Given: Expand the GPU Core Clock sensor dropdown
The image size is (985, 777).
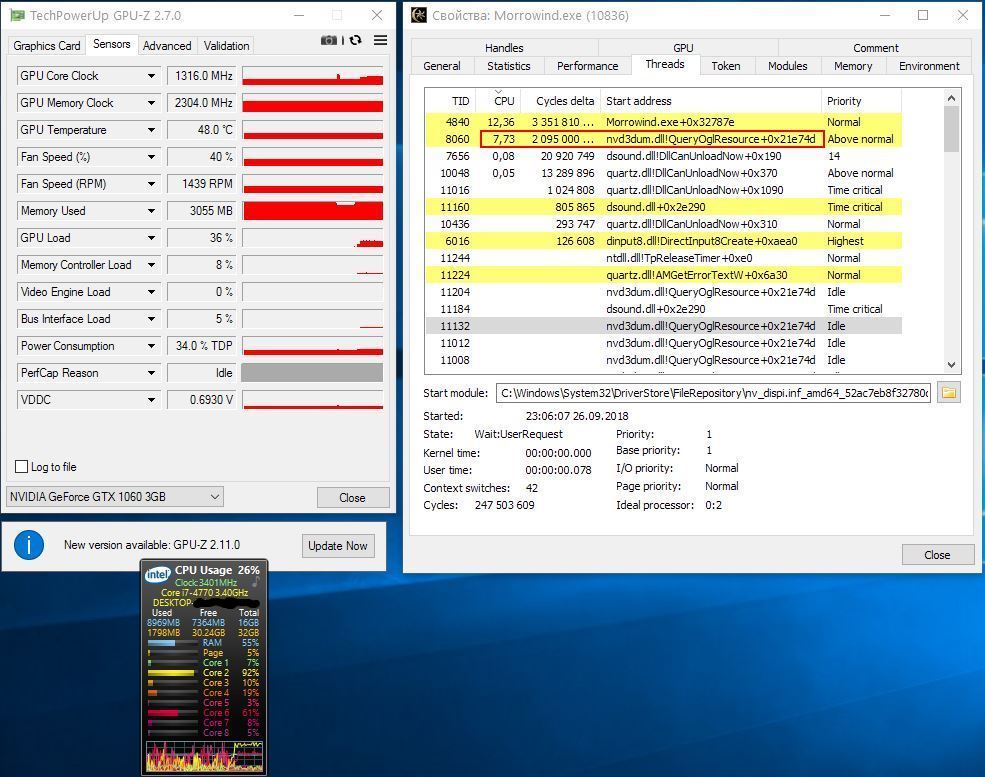Looking at the screenshot, I should [x=151, y=76].
